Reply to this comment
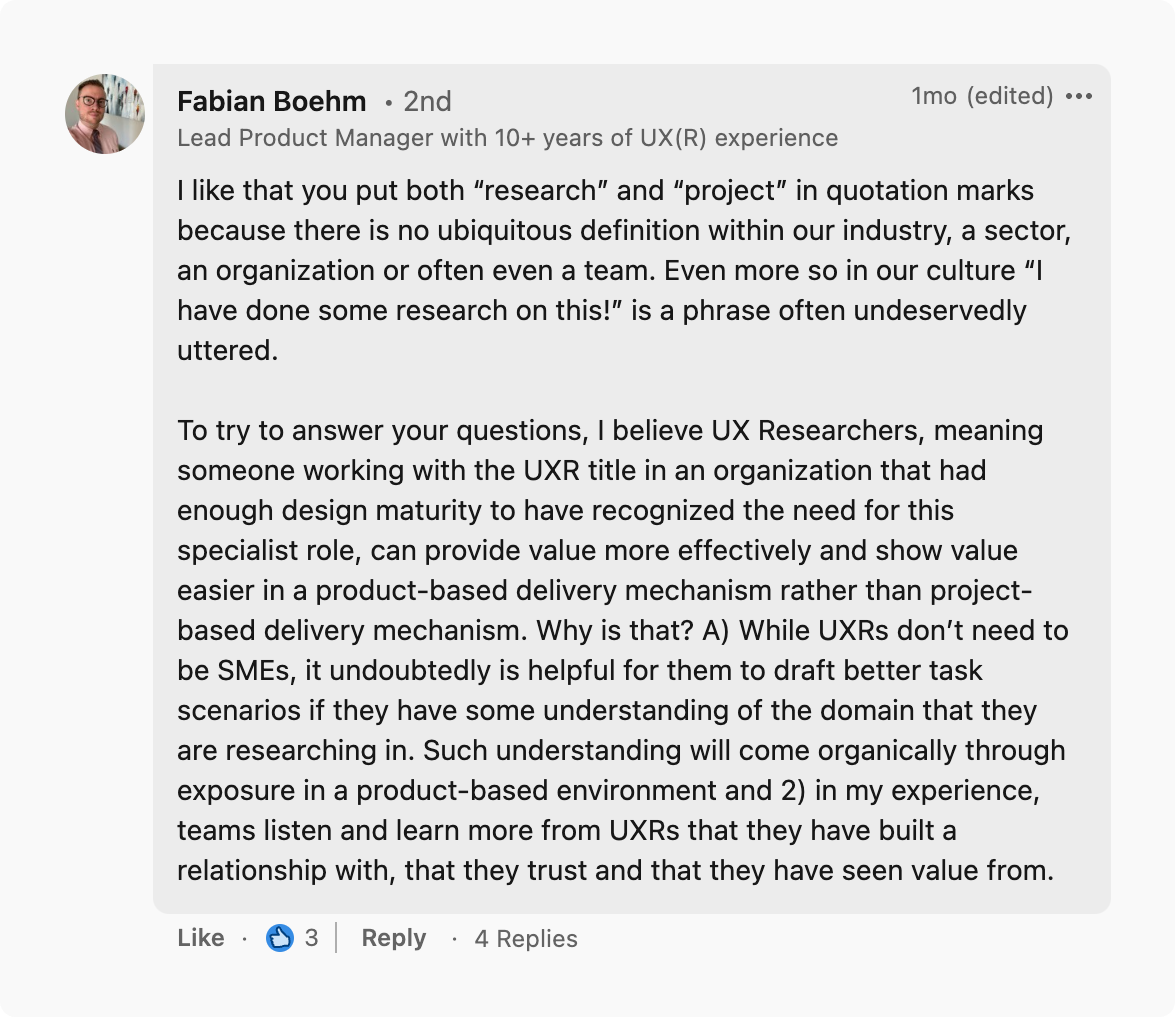1175x1017 pixels. [393, 938]
